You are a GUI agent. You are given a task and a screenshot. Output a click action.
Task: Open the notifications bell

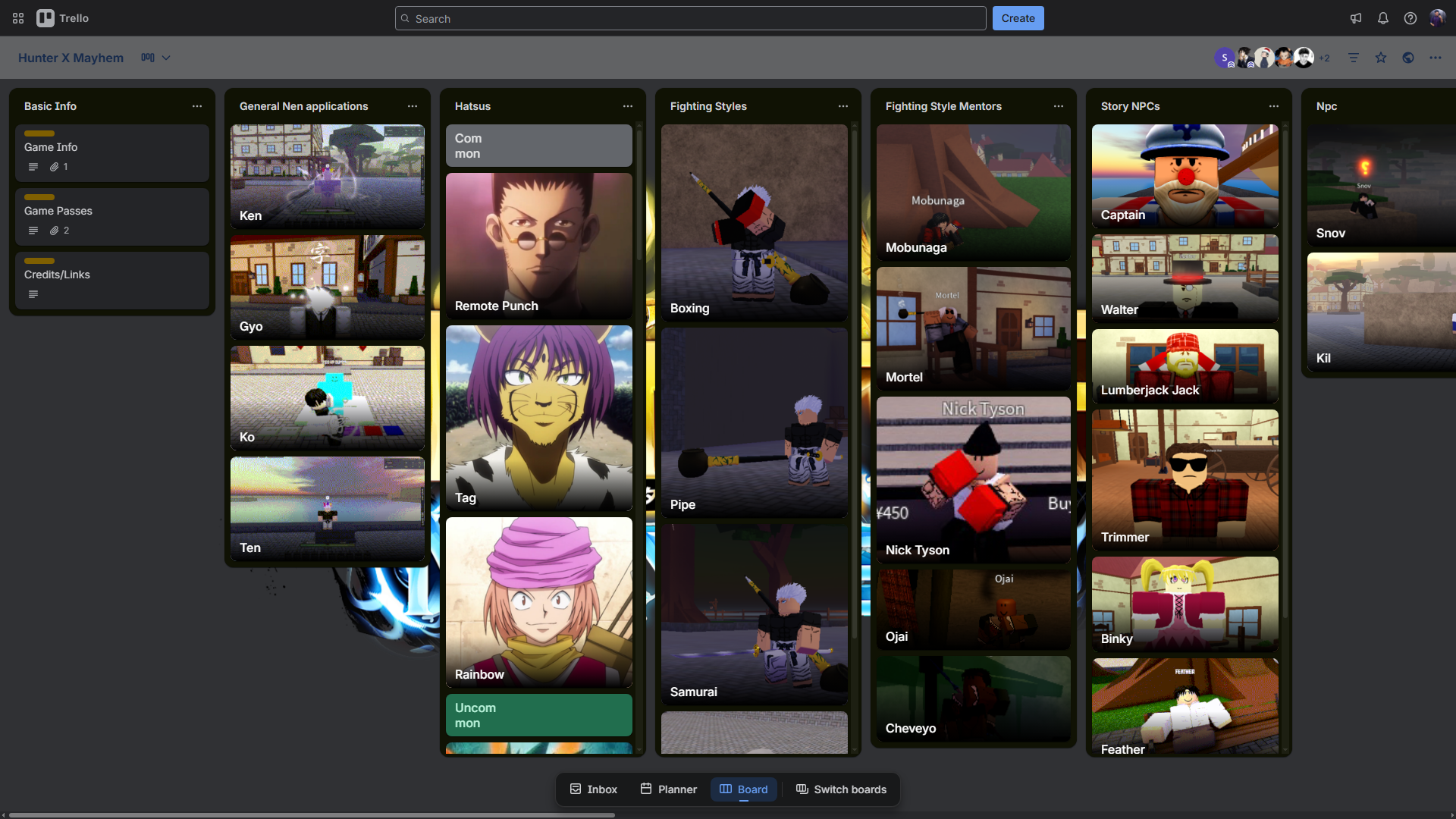click(x=1383, y=18)
